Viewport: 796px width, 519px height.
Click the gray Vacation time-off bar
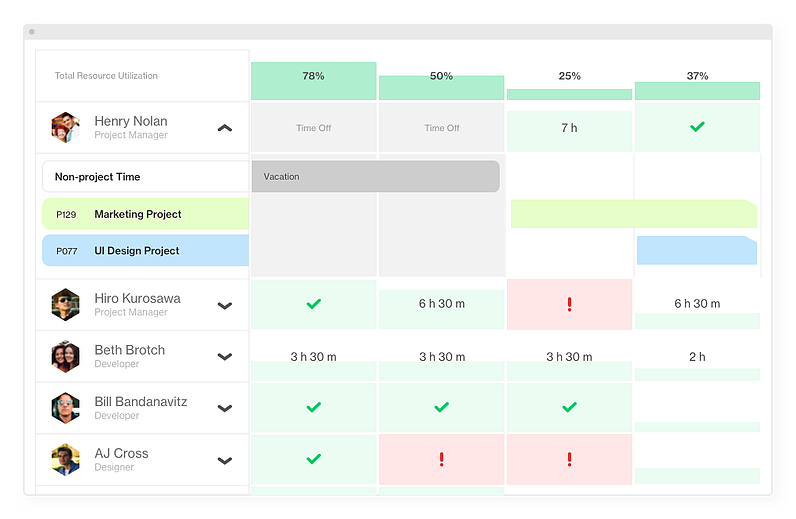[376, 176]
